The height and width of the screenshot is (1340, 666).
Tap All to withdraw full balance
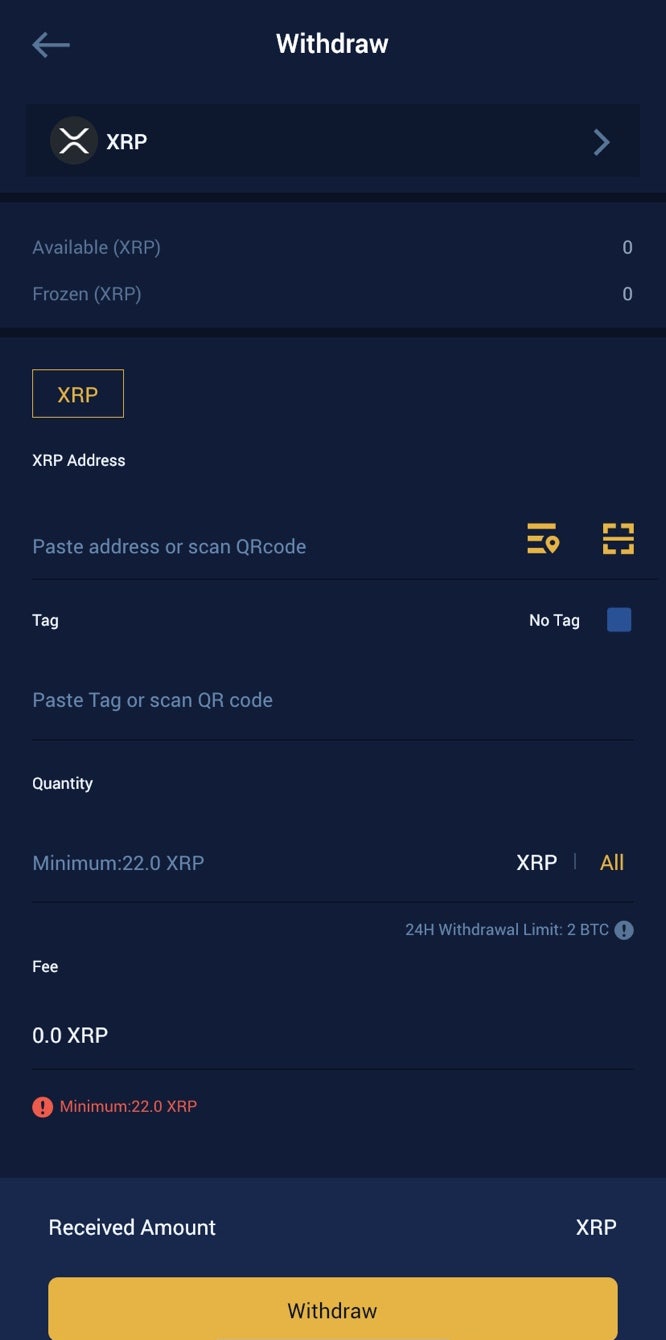tap(612, 863)
